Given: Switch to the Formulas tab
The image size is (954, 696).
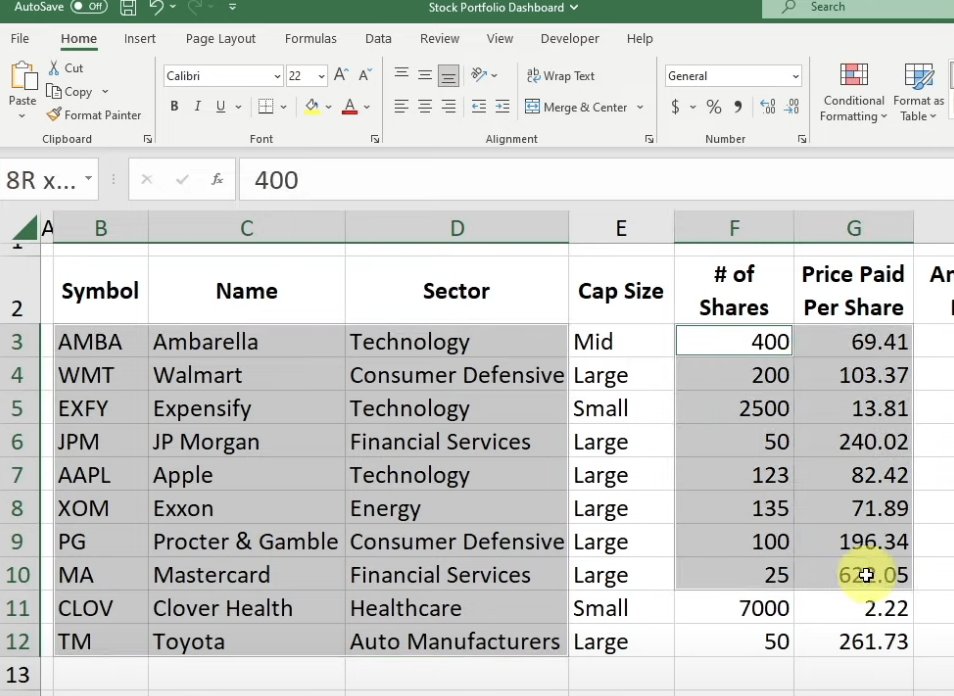Looking at the screenshot, I should (310, 38).
